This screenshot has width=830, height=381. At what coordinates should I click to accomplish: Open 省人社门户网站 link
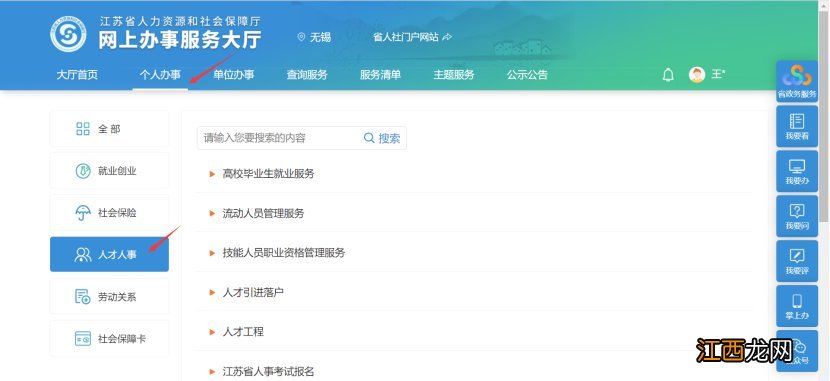click(406, 37)
